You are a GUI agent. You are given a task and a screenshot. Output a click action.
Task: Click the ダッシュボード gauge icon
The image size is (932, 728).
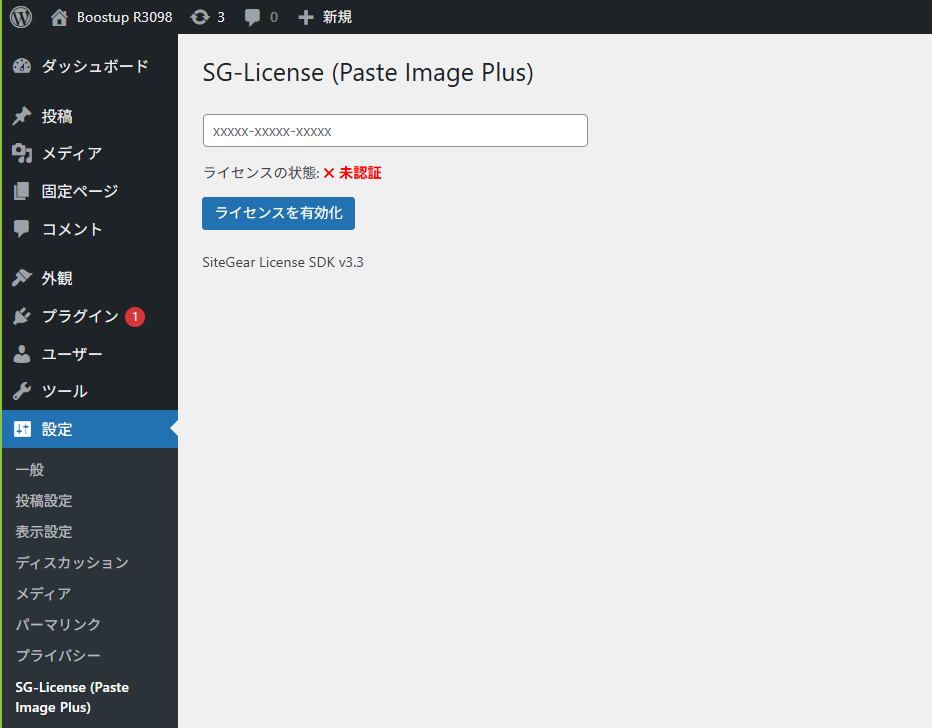(x=22, y=66)
